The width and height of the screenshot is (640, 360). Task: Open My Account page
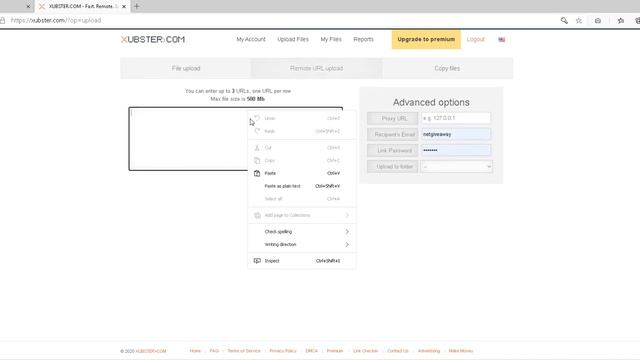pos(251,39)
